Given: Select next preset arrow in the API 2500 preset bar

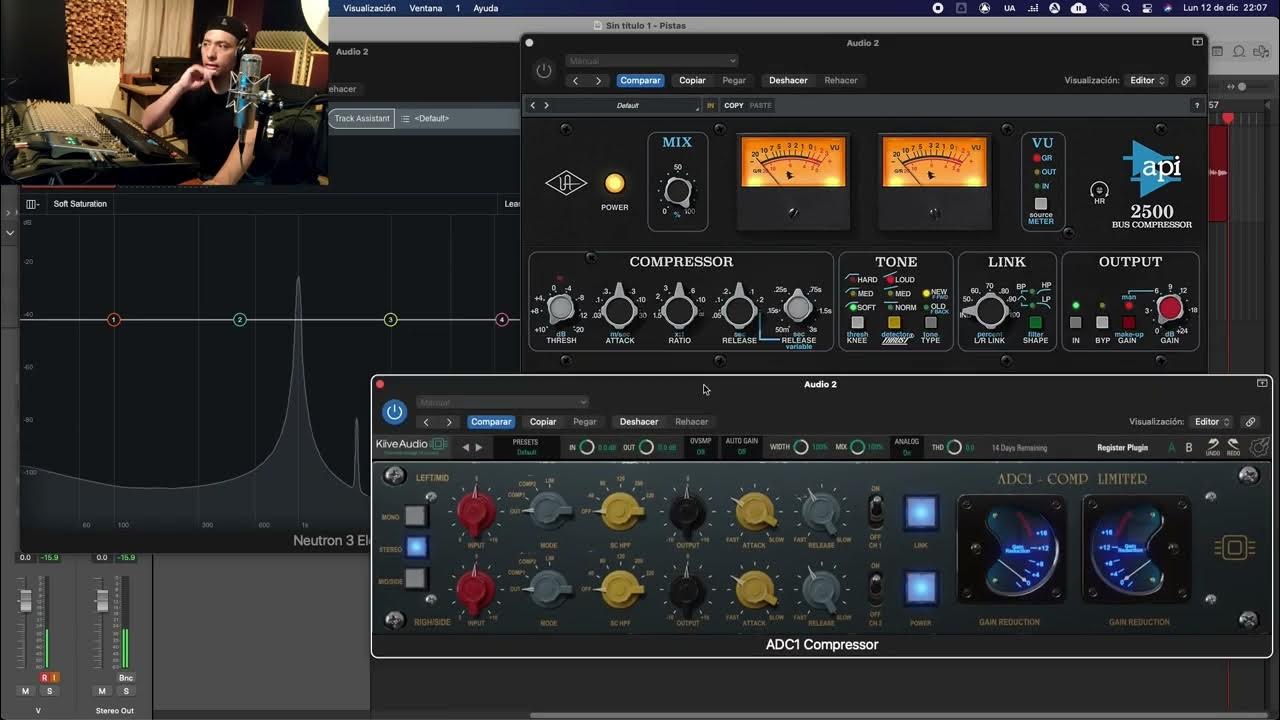Looking at the screenshot, I should (x=546, y=105).
